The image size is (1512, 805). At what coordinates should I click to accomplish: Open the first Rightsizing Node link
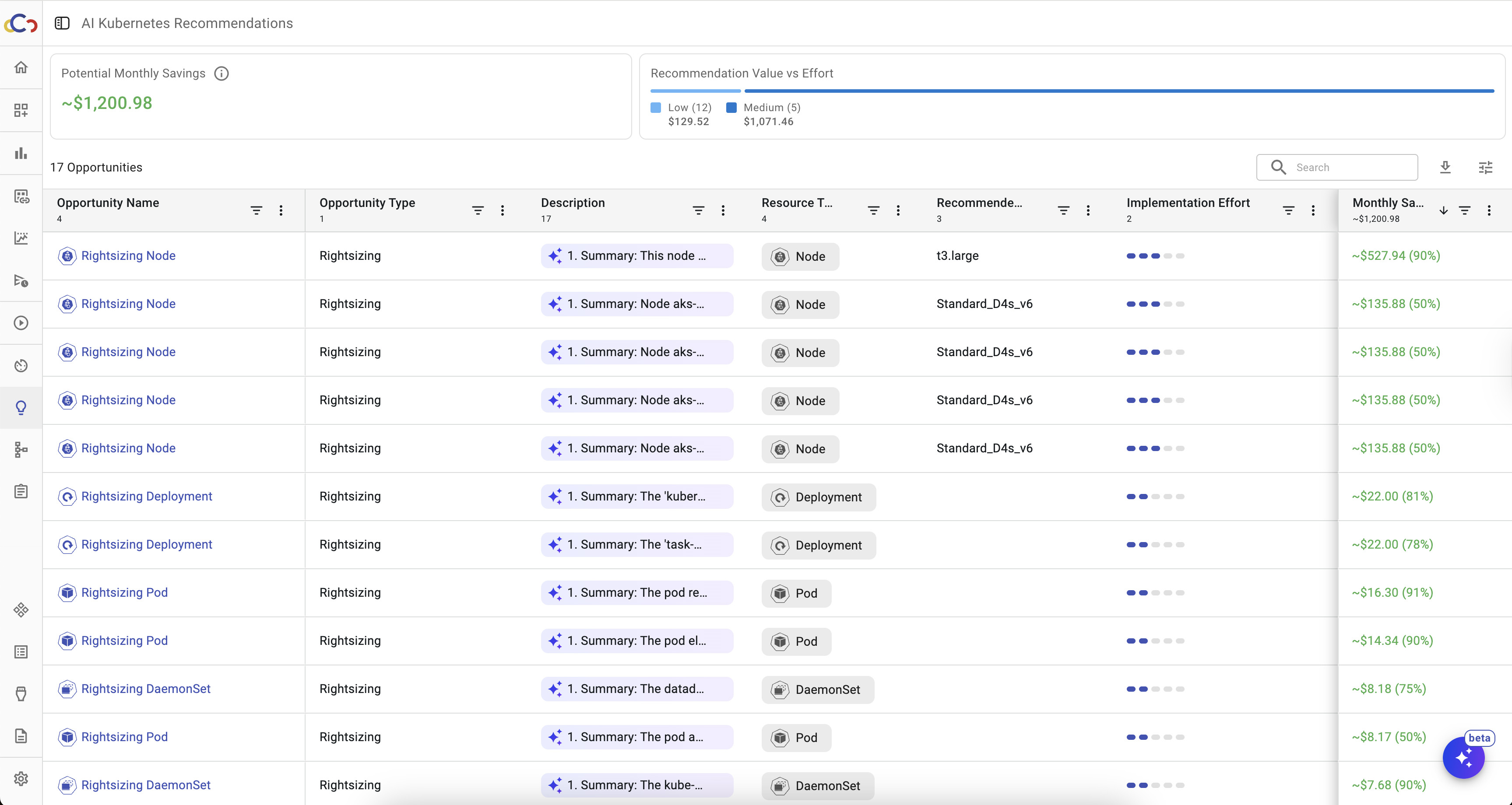128,256
